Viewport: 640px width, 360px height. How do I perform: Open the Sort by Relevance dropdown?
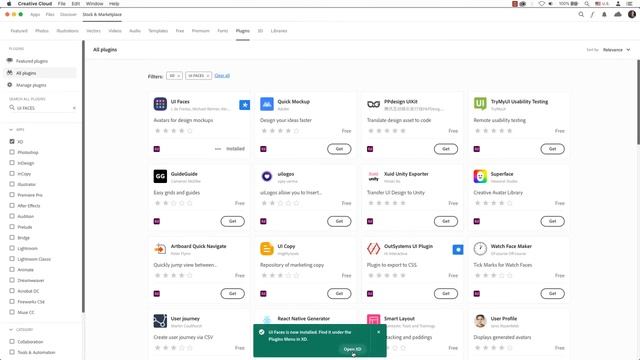coord(616,50)
